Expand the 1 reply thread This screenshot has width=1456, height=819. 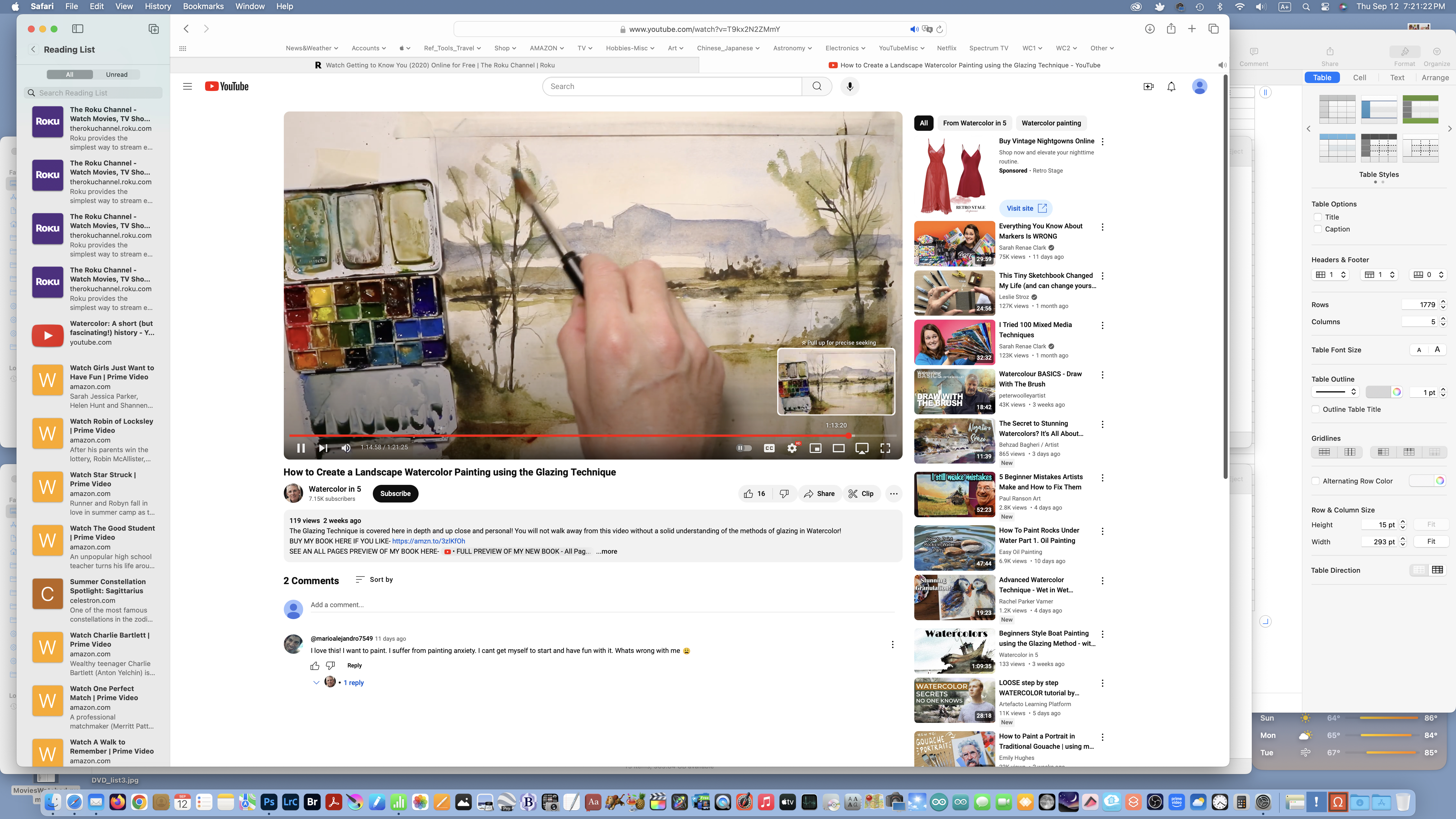coord(353,682)
